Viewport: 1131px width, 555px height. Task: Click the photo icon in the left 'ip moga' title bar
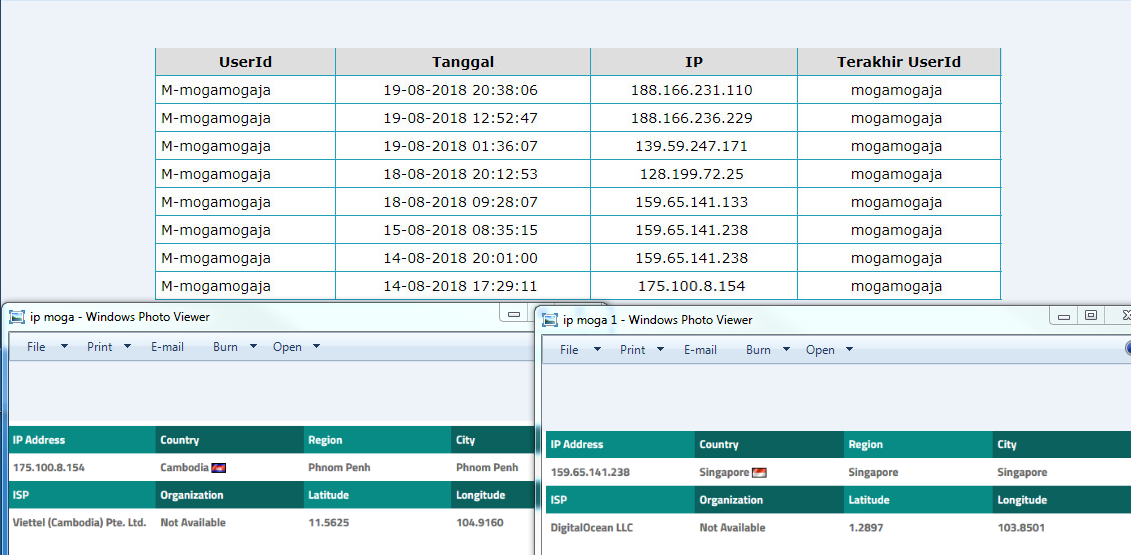click(x=16, y=317)
